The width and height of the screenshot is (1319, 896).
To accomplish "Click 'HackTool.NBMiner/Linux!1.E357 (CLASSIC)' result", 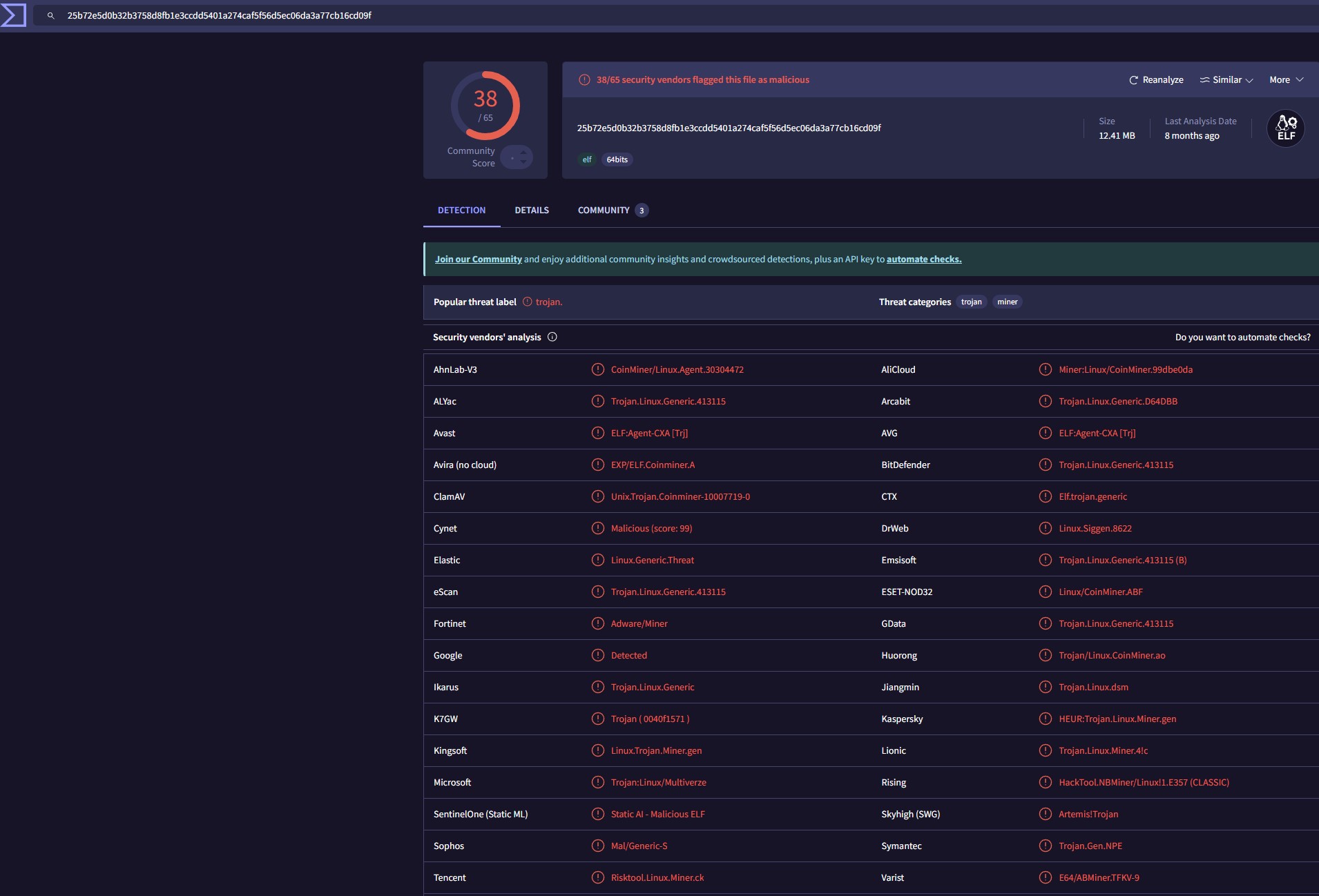I will [x=1144, y=783].
